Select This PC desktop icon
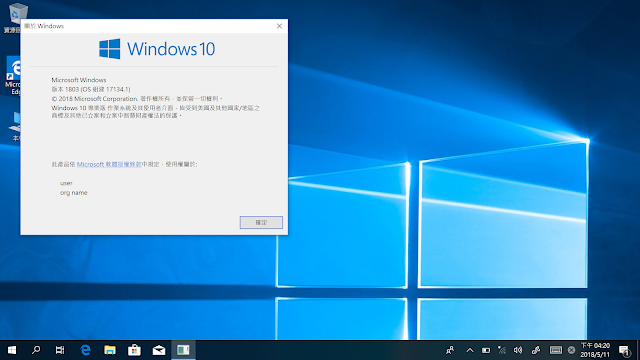The width and height of the screenshot is (640, 360). pos(16,127)
